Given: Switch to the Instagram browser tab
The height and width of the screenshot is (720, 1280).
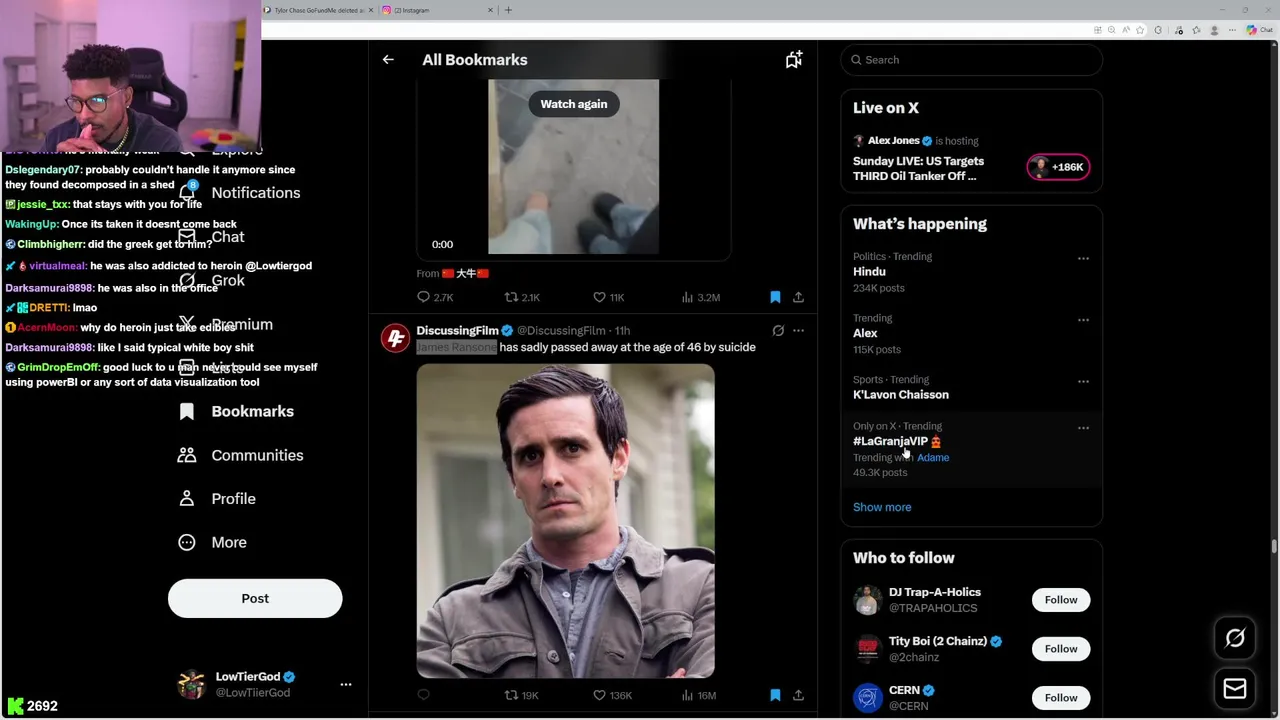Looking at the screenshot, I should (x=437, y=10).
